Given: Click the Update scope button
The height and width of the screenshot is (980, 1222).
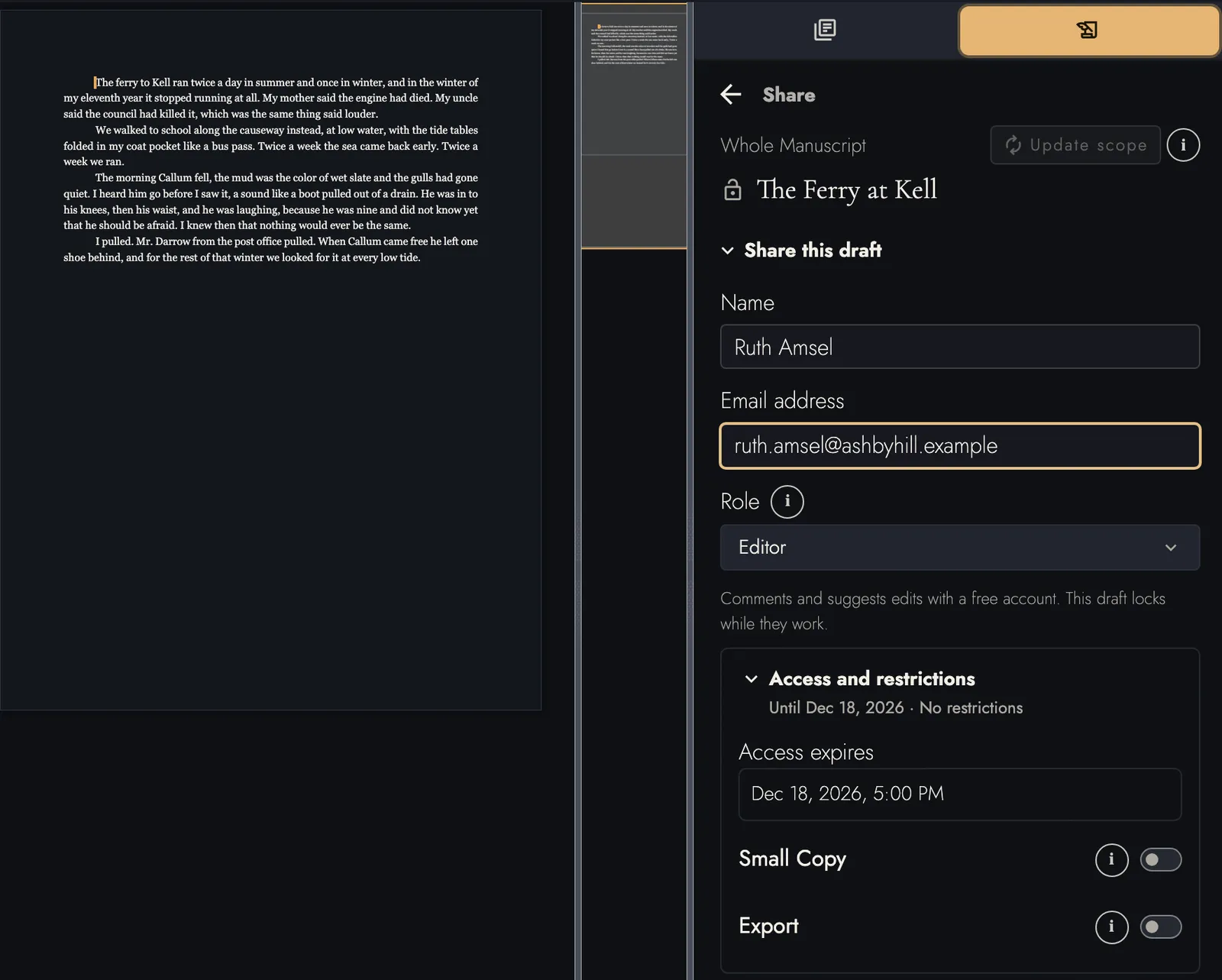Looking at the screenshot, I should coord(1075,145).
